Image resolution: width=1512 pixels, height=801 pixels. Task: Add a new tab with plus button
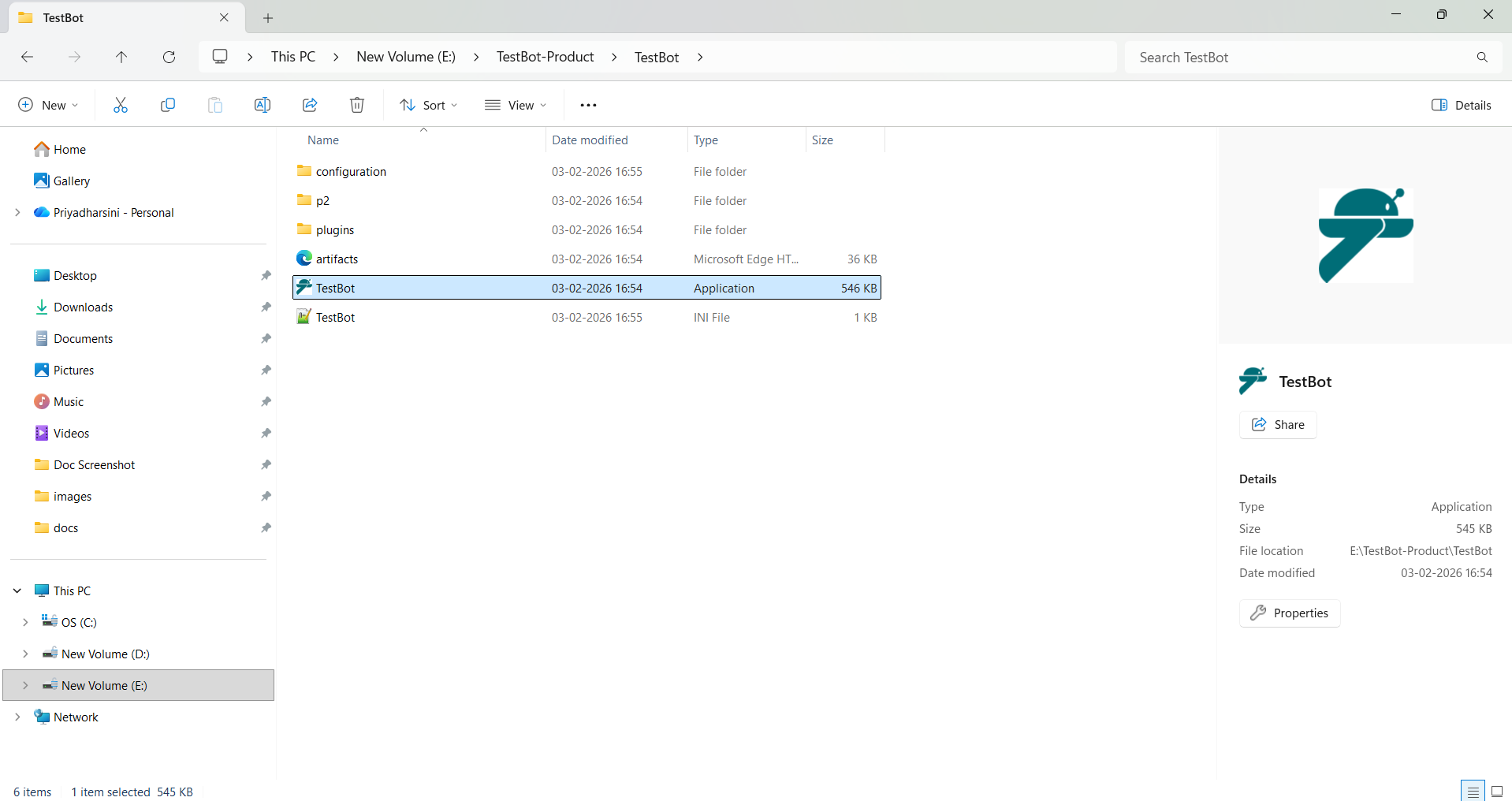pyautogui.click(x=268, y=17)
